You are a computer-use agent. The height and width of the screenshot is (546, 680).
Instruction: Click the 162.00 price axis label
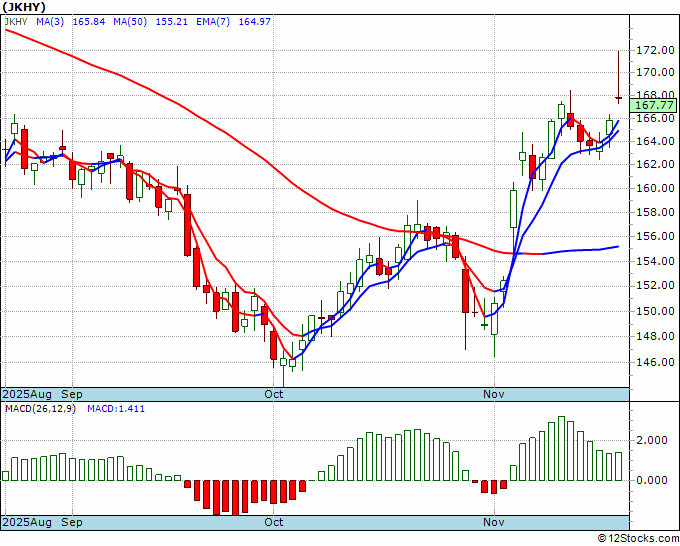pyautogui.click(x=655, y=164)
